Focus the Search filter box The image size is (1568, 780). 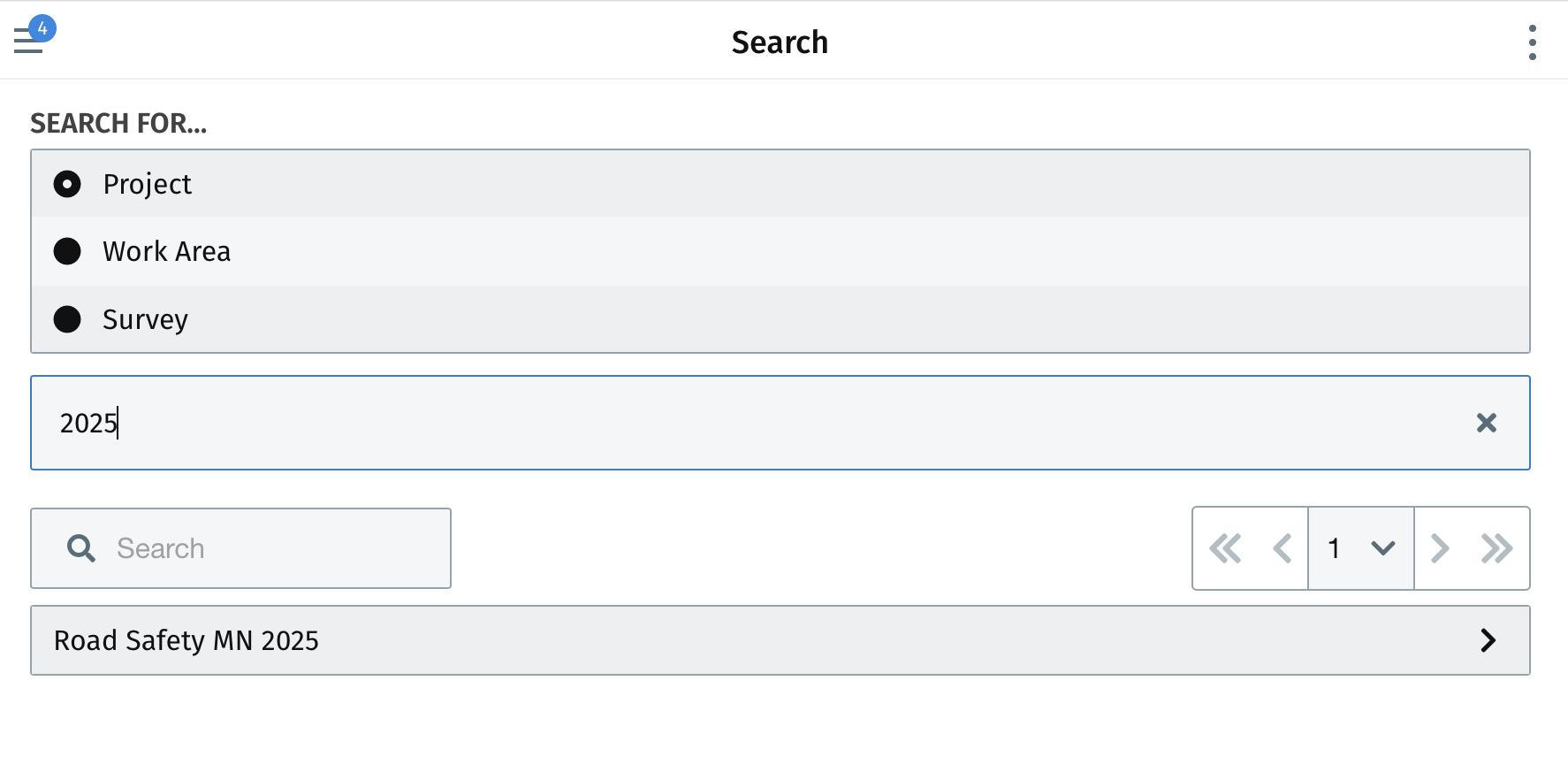point(240,548)
